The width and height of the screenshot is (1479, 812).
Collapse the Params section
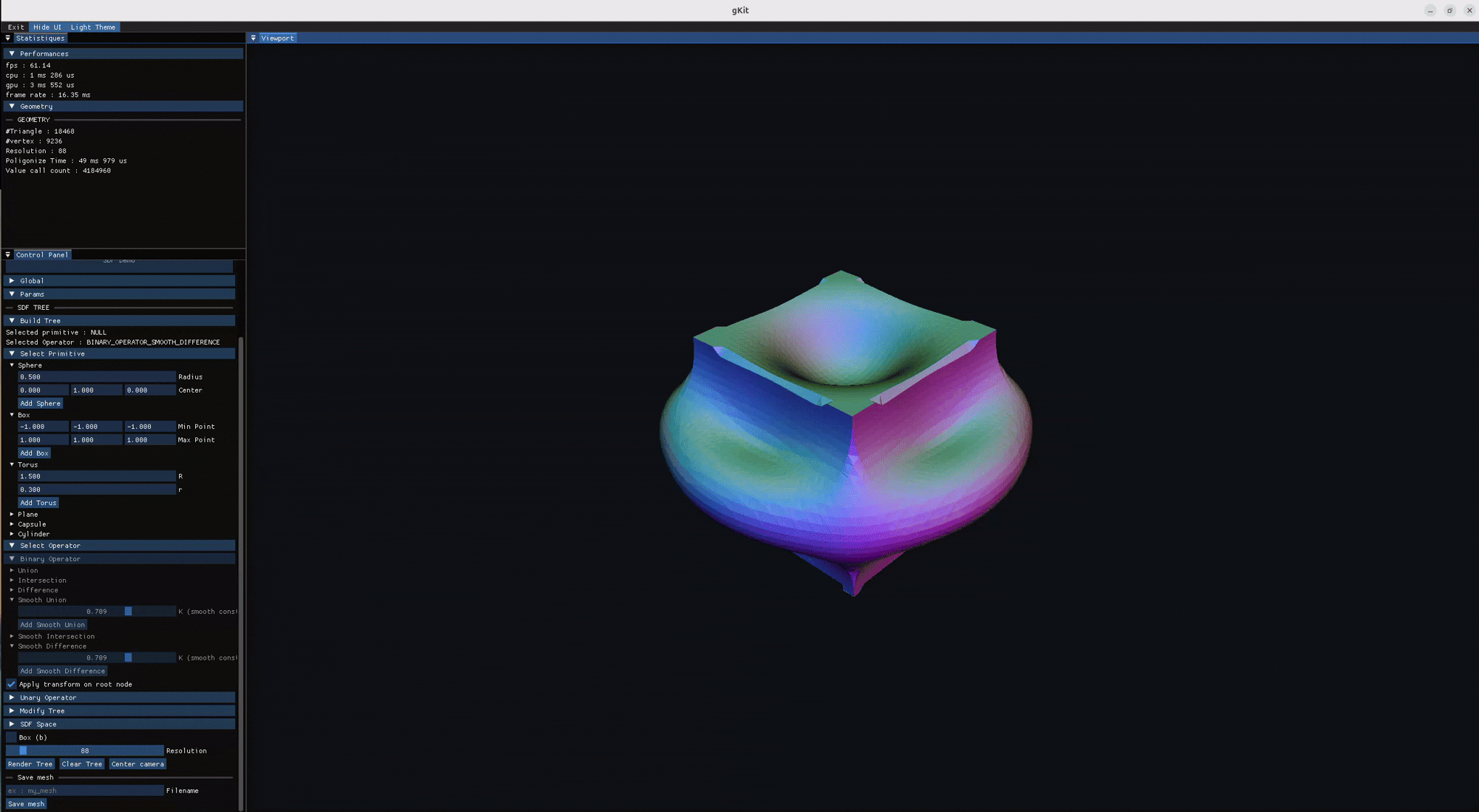[119, 294]
